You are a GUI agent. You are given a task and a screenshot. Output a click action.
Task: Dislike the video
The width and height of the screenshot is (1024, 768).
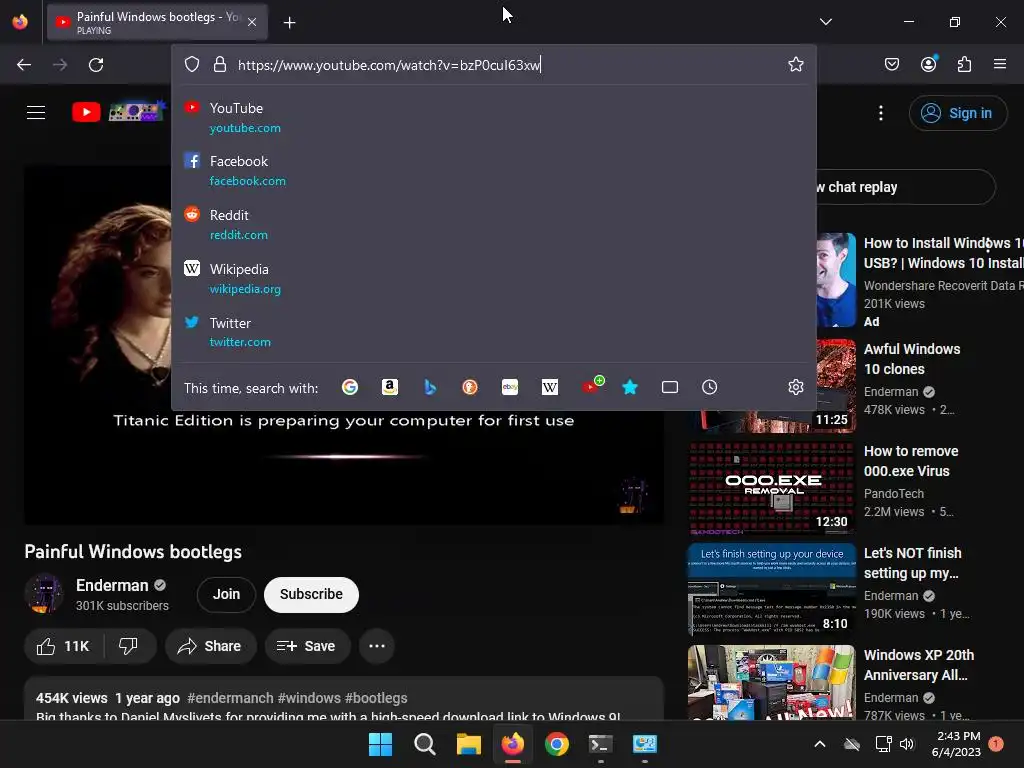click(x=129, y=646)
